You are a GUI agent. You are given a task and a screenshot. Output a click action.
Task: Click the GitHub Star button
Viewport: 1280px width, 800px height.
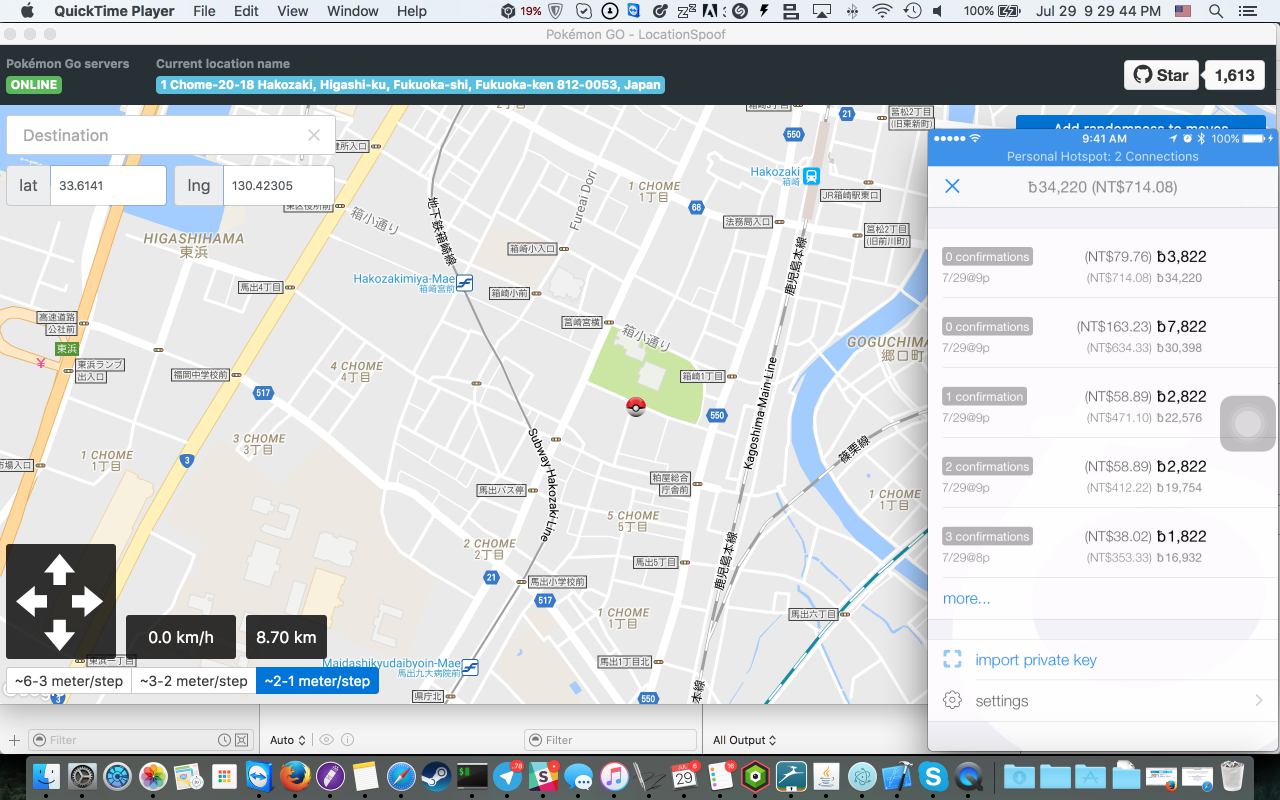[x=1161, y=75]
